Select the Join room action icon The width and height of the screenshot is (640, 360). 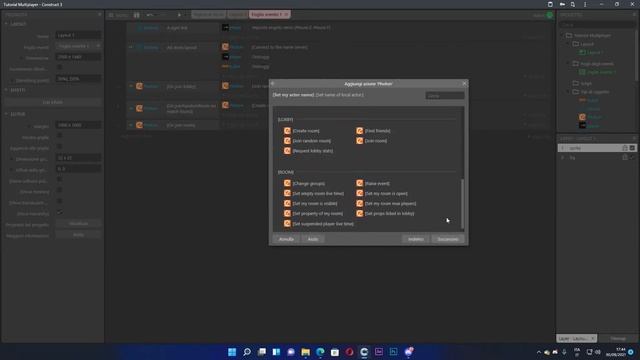360,141
